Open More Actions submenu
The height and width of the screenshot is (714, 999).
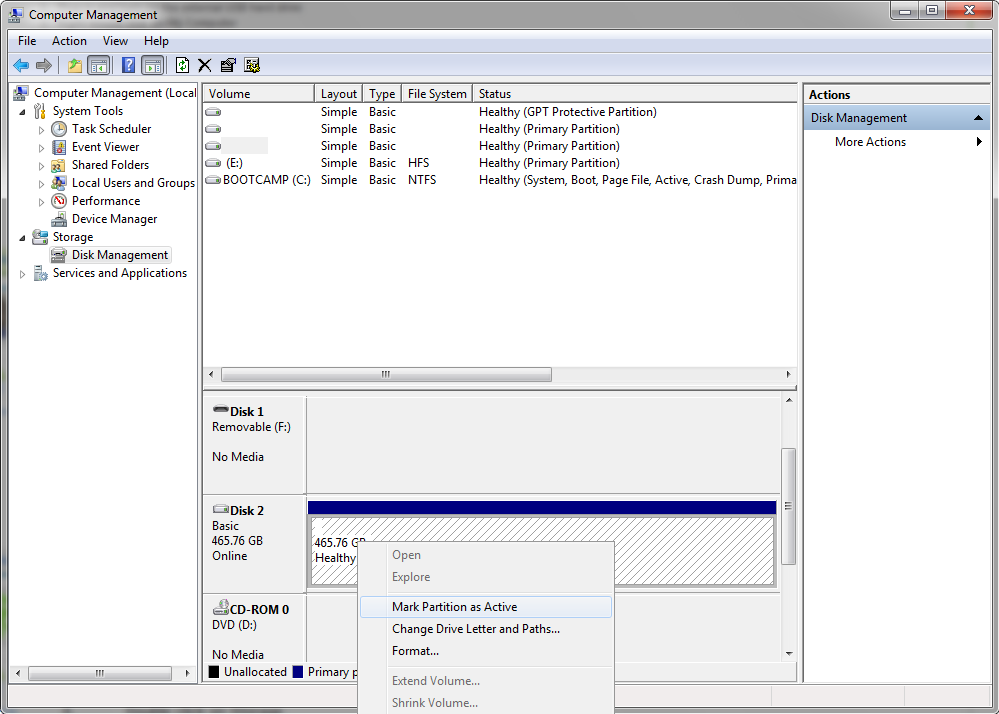(x=897, y=142)
